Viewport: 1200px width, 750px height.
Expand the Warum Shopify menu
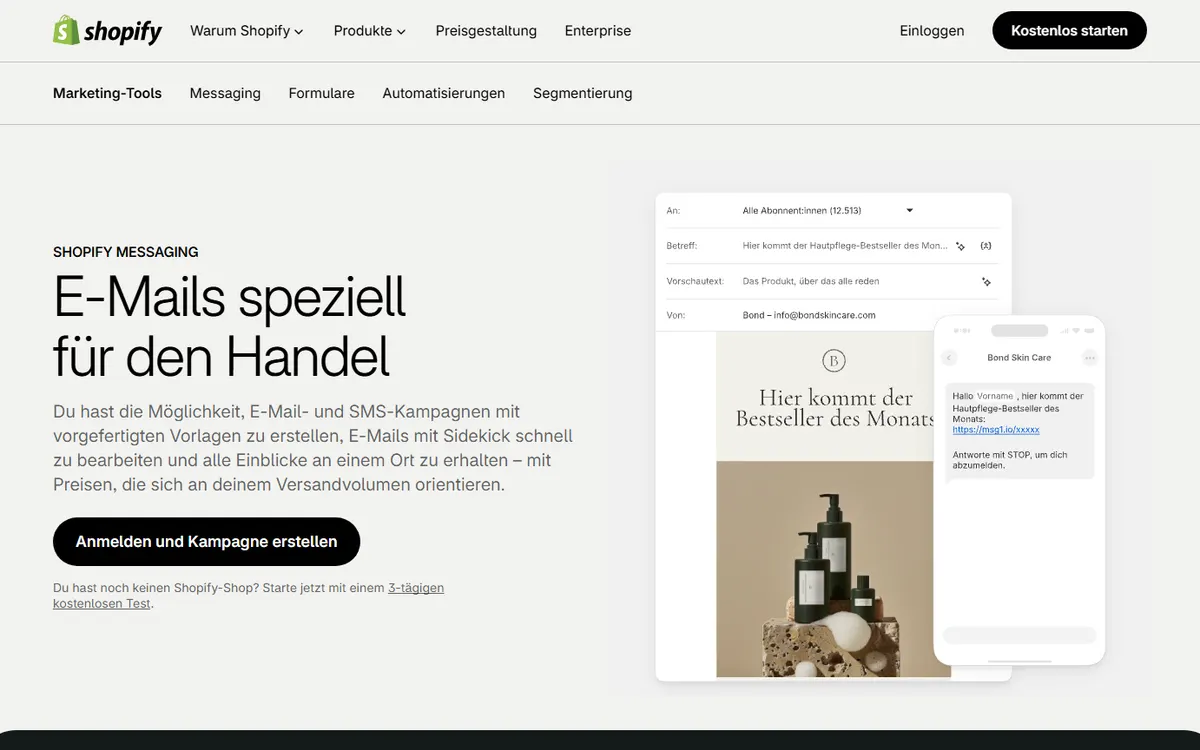(246, 31)
